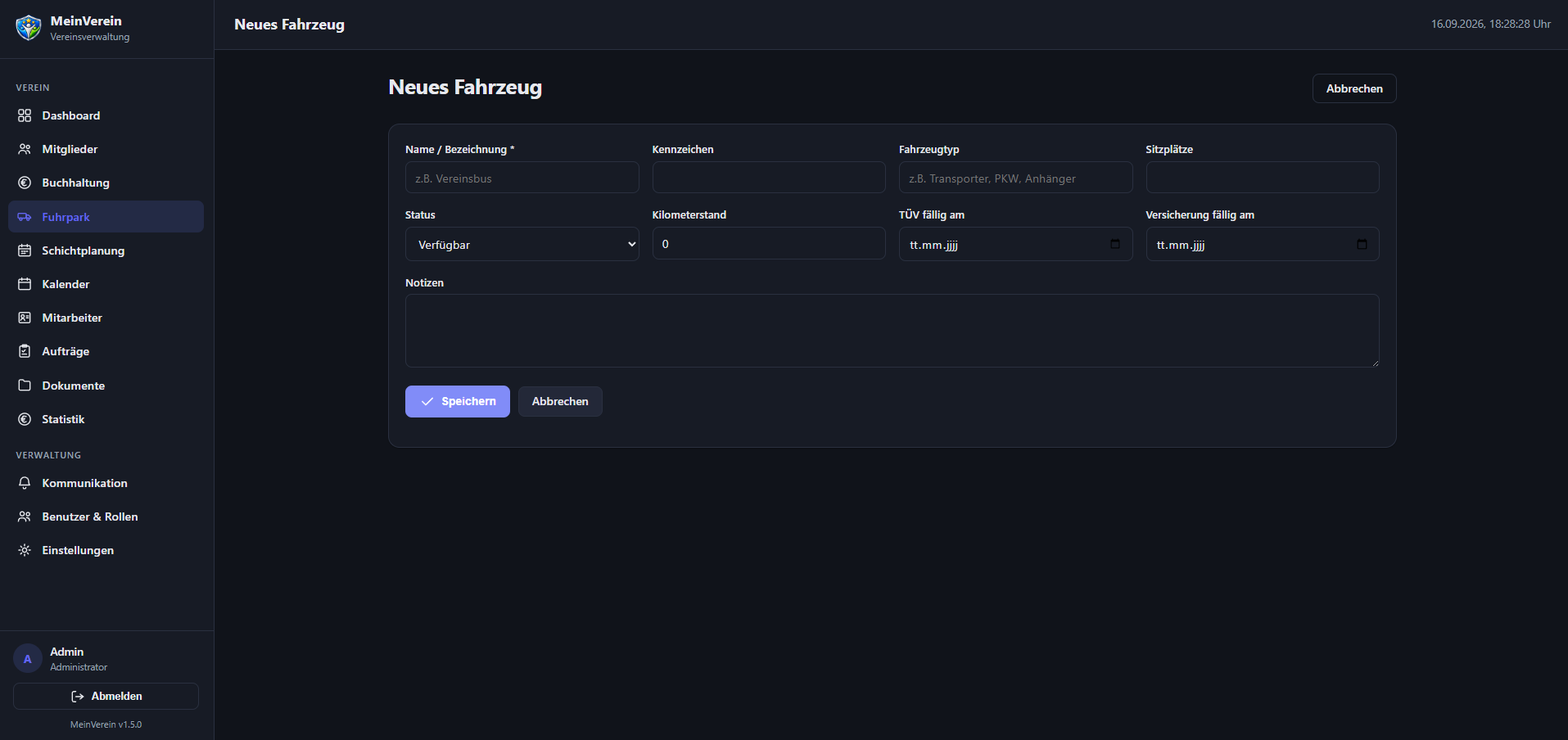Open the TÜV fällig am date picker icon
This screenshot has width=1568, height=740.
point(1114,244)
